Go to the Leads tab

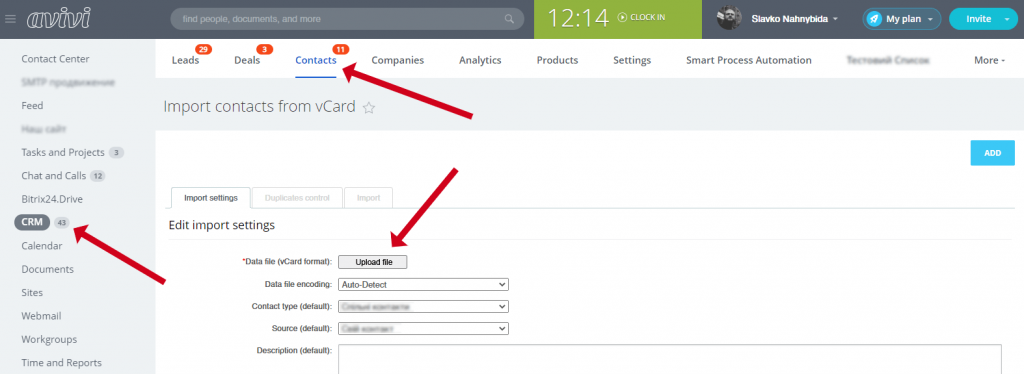185,60
